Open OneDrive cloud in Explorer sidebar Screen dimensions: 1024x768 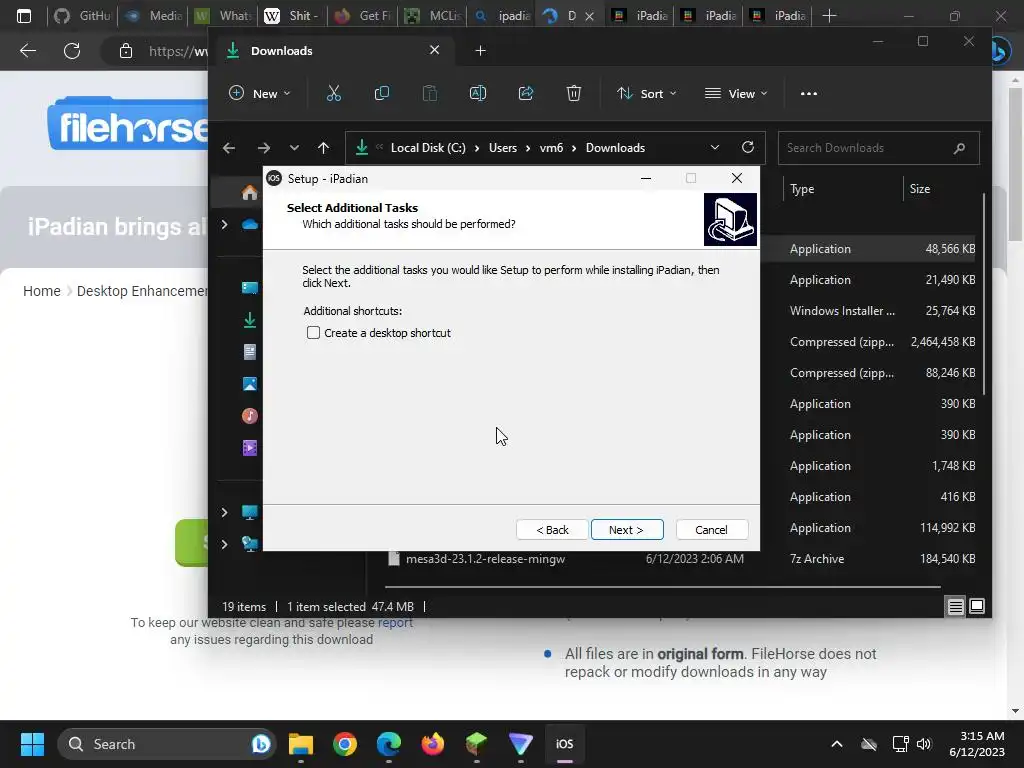point(249,225)
